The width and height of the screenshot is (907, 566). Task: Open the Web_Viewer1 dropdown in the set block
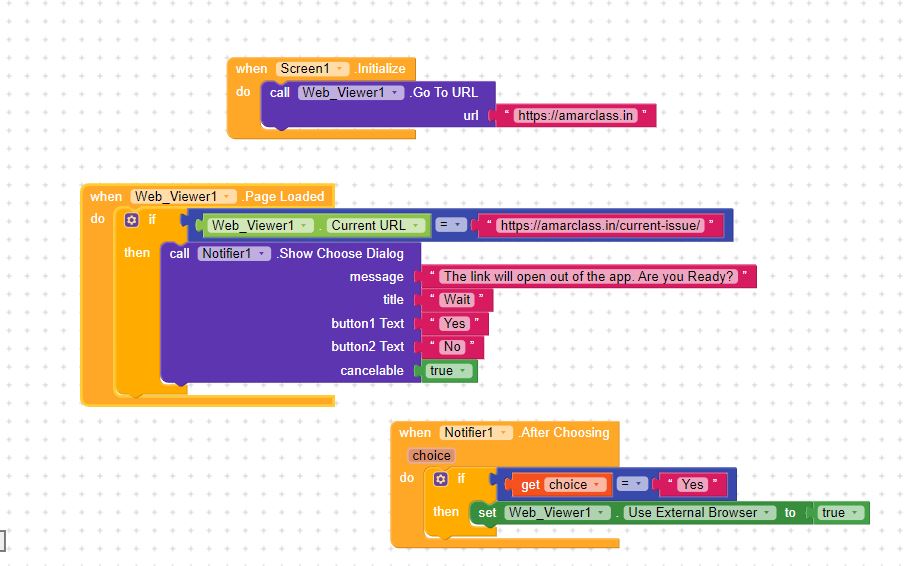558,513
